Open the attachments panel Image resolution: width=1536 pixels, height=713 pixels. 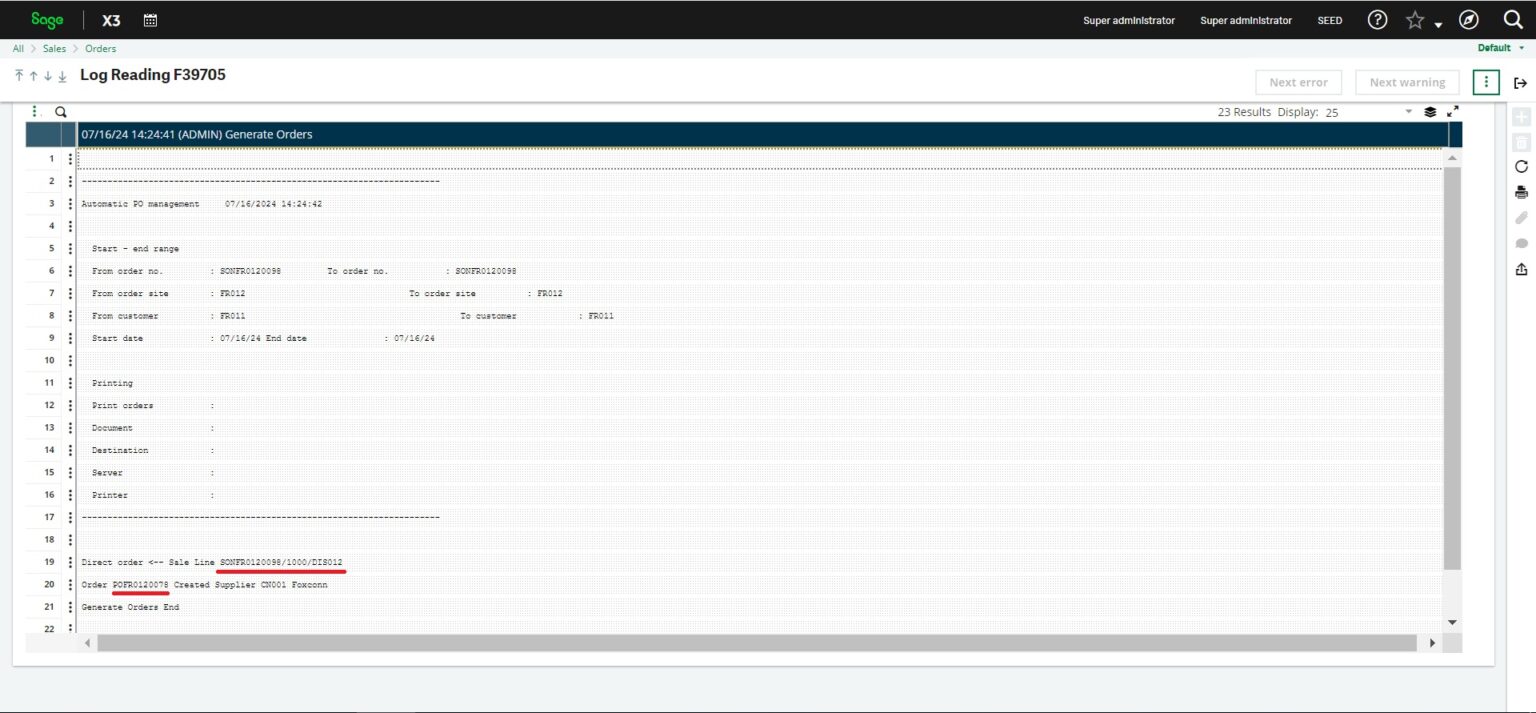tap(1521, 217)
